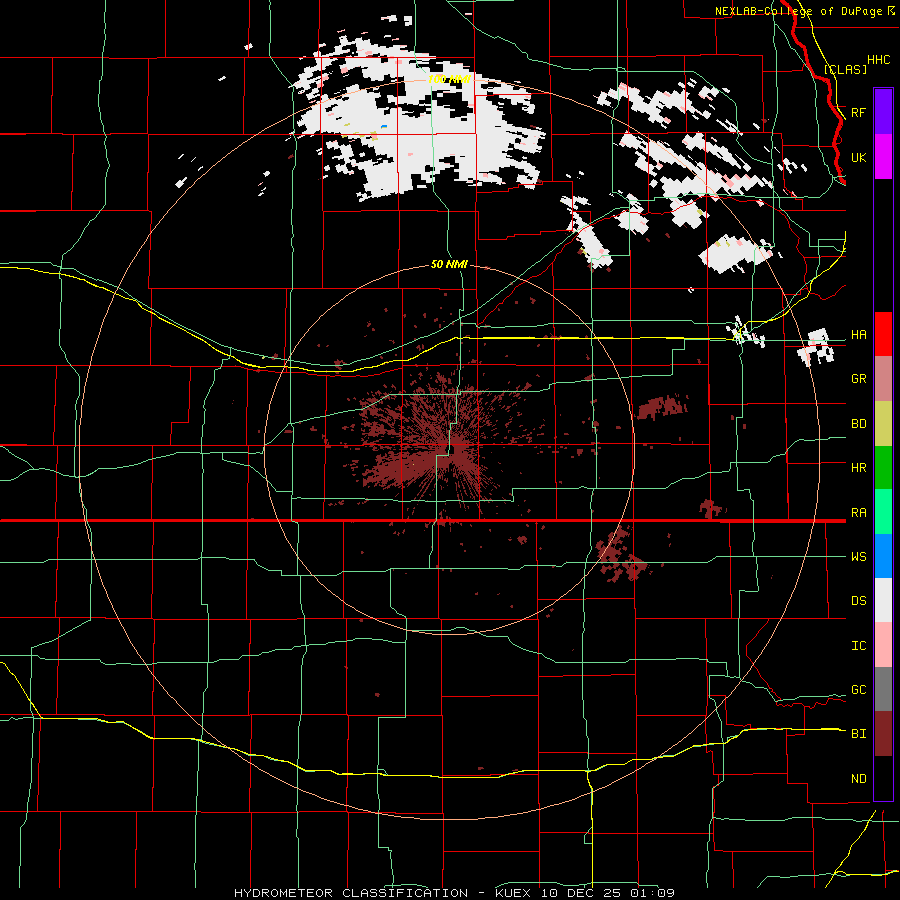This screenshot has height=900, width=900.
Task: Select the 'HR' legend label
Action: 858,468
